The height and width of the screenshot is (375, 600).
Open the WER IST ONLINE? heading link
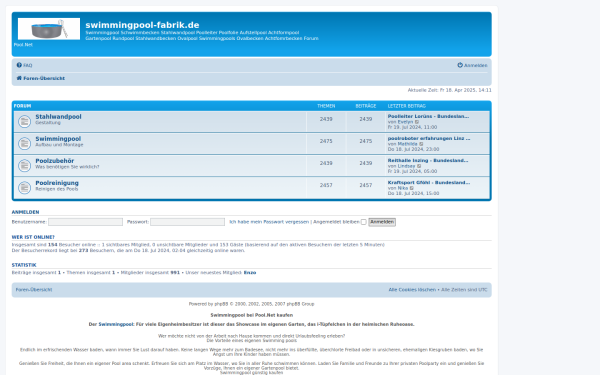pos(33,237)
